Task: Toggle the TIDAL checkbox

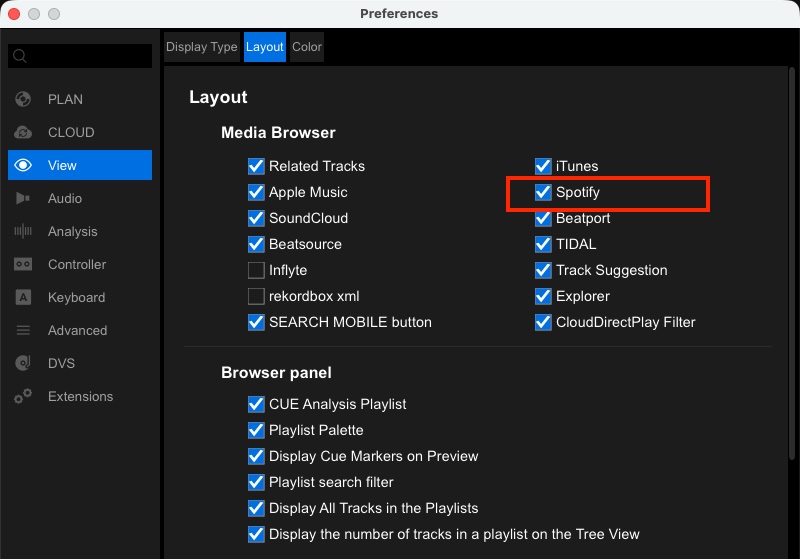Action: [x=543, y=244]
